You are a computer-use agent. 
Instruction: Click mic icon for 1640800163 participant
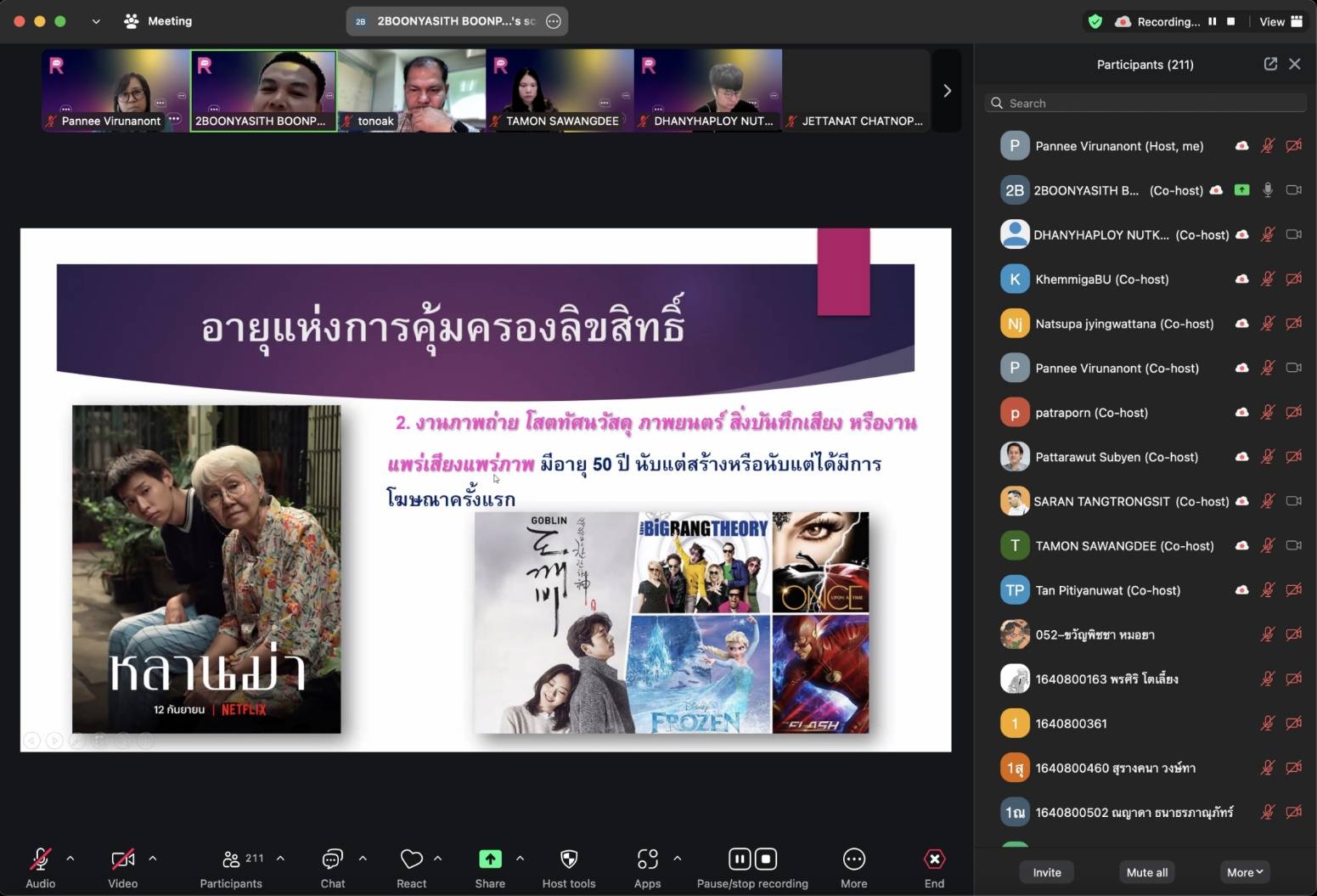click(x=1268, y=679)
